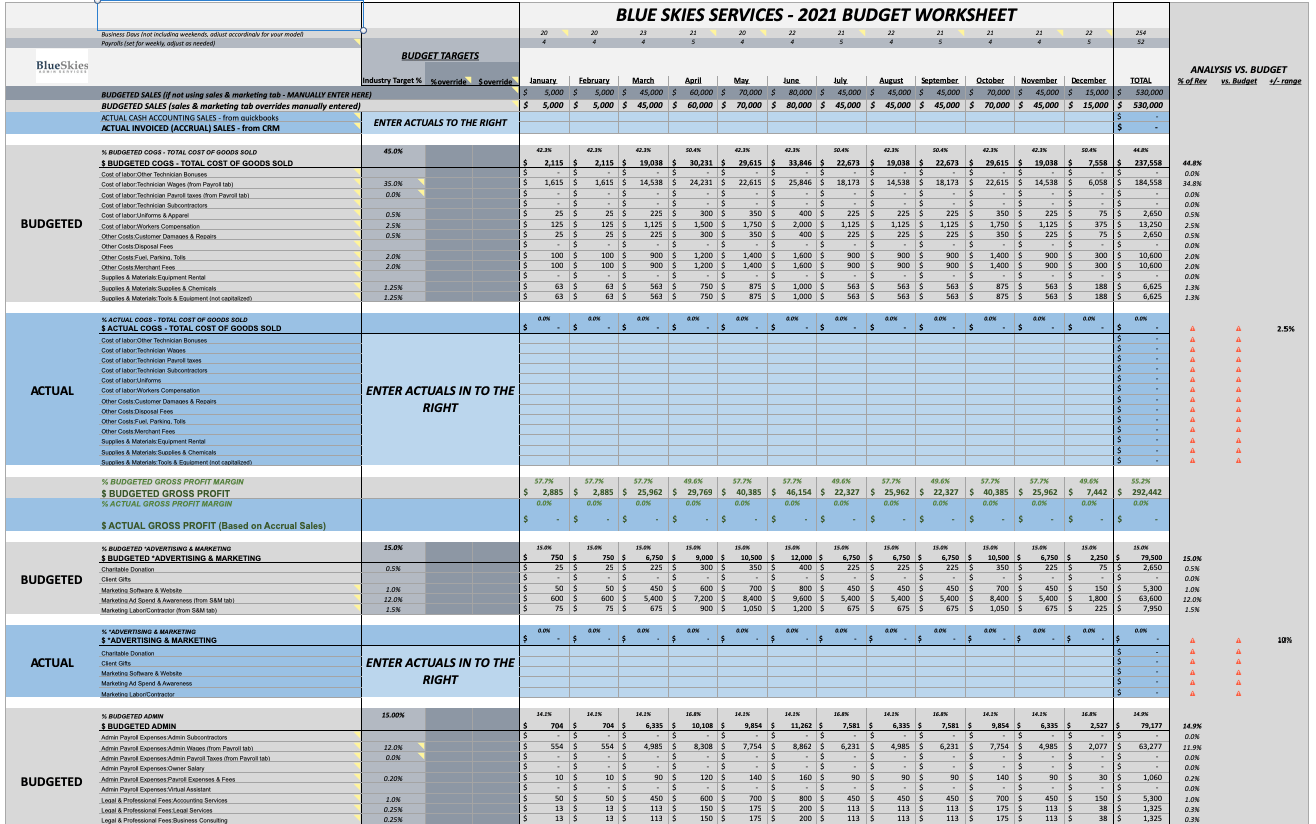
Task: Click 'Legal & Professional Fees:Business Consulting' label
Action: coord(164,820)
